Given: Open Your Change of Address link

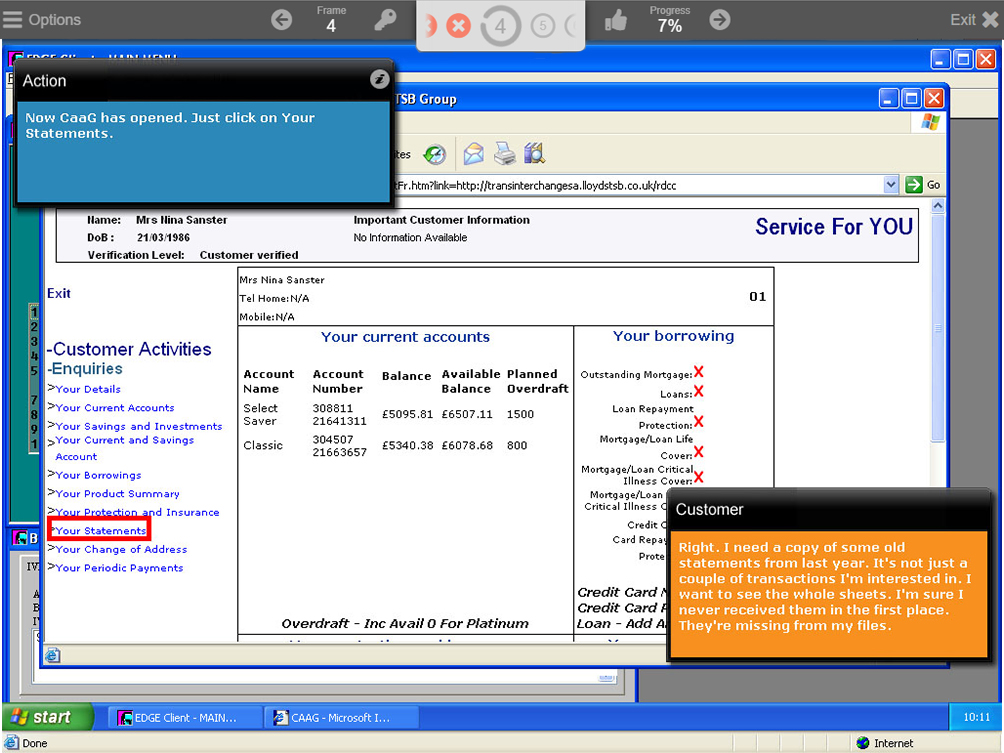Looking at the screenshot, I should tap(121, 549).
